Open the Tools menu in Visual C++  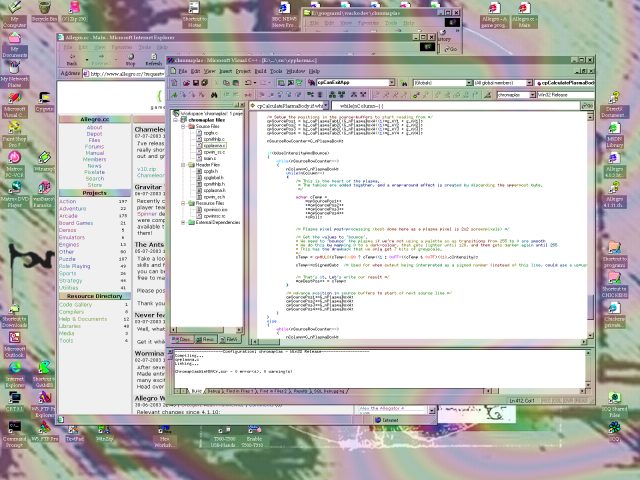(x=276, y=71)
